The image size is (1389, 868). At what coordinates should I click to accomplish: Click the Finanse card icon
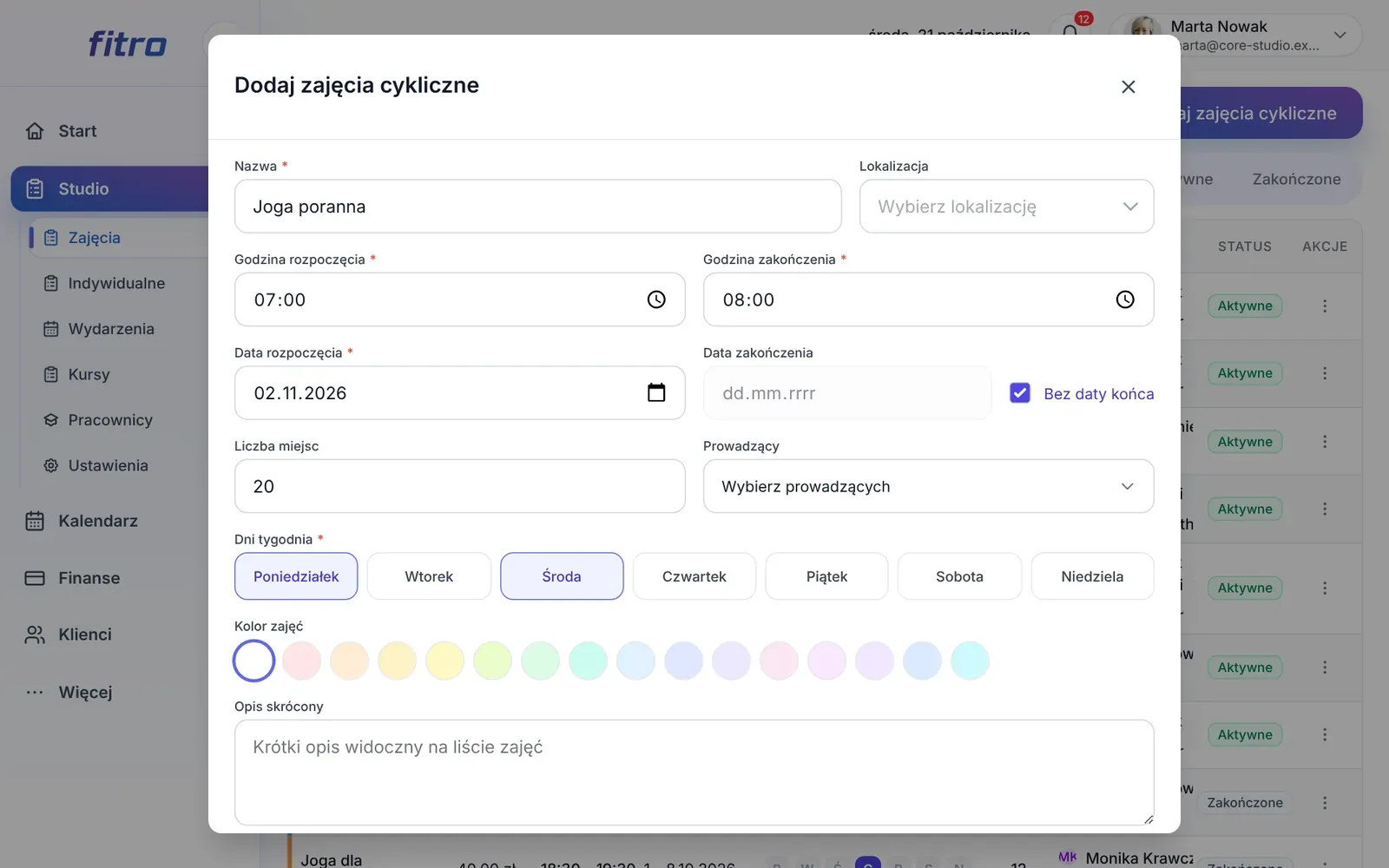coord(35,578)
